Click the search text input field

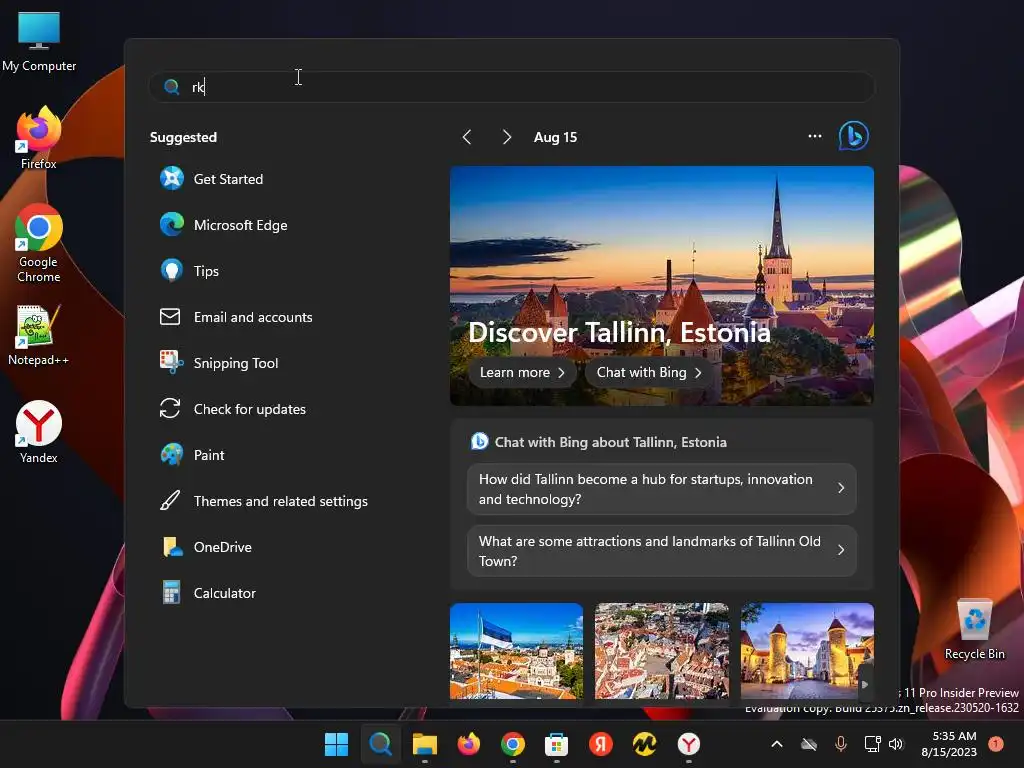coord(511,87)
